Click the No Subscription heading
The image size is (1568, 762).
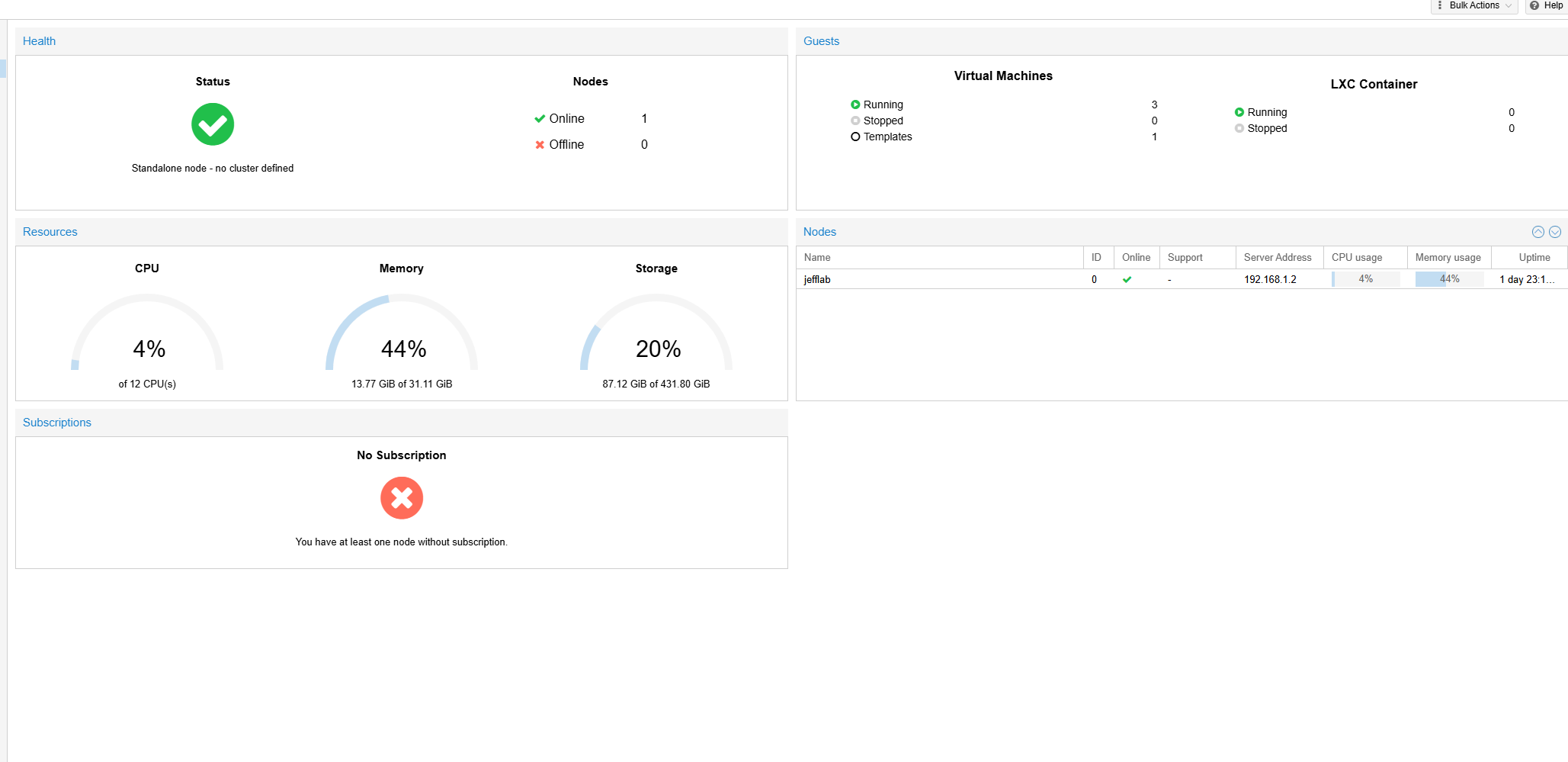(402, 455)
